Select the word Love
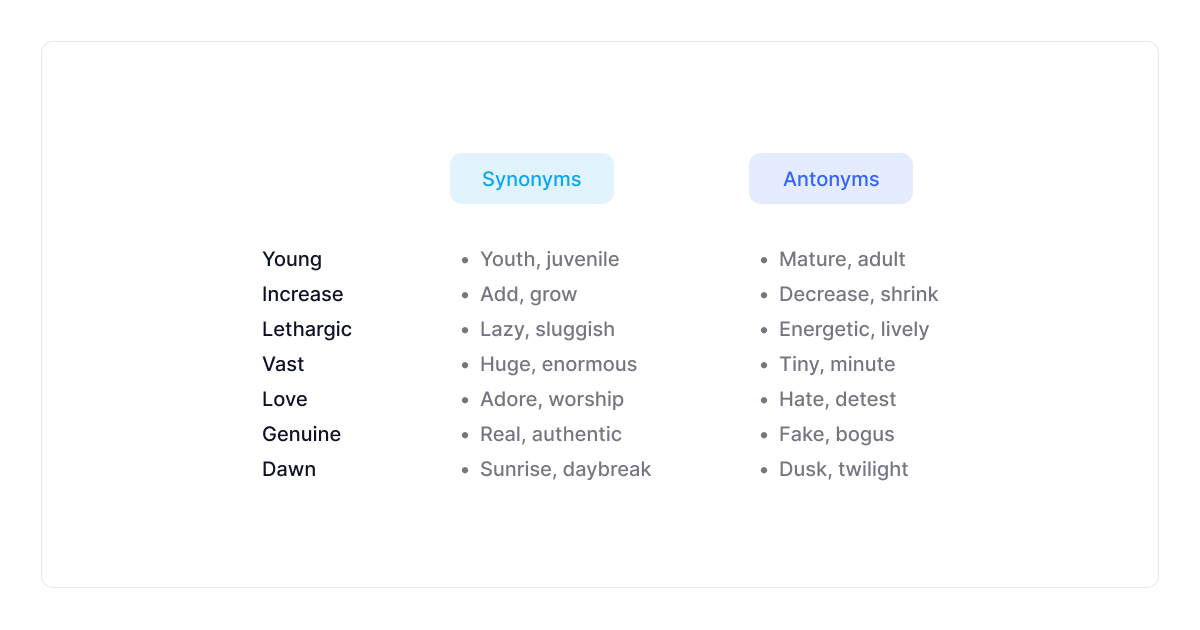 coord(285,399)
